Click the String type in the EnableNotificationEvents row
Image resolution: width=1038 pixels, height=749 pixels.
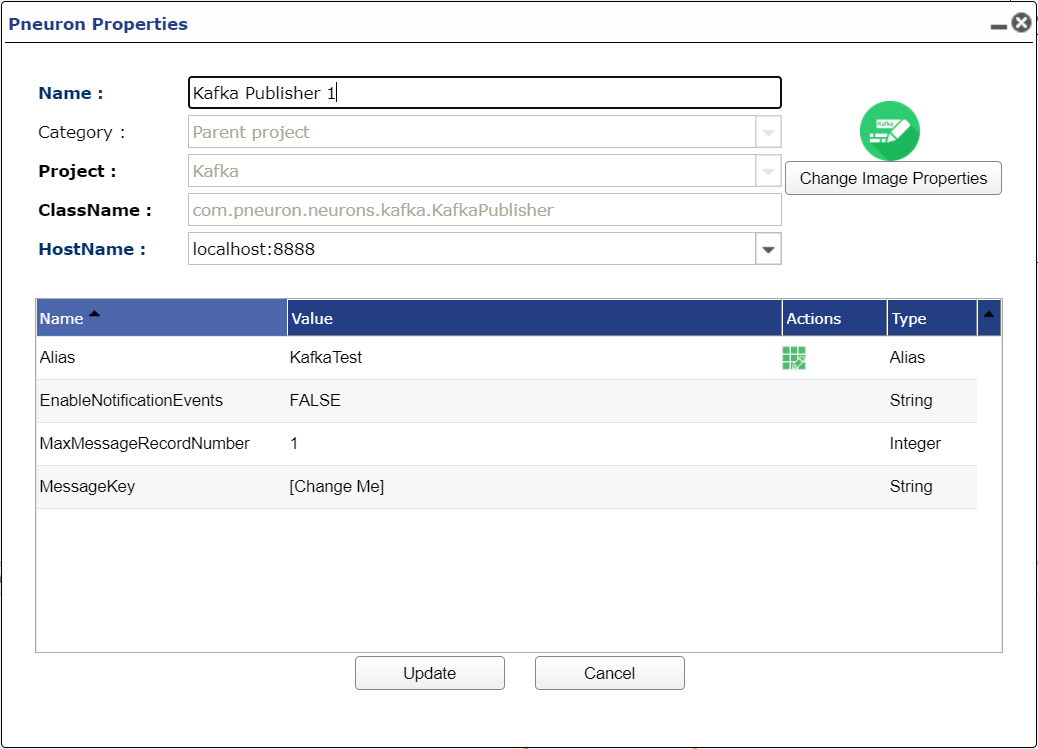(x=911, y=401)
